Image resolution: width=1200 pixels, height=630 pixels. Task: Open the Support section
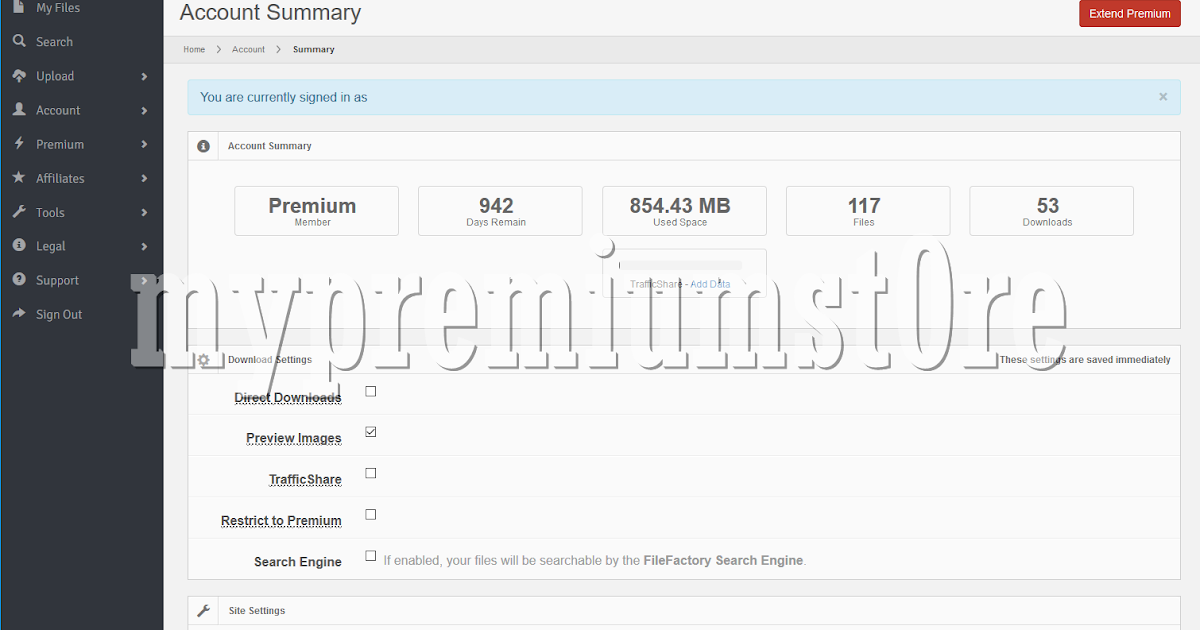[x=55, y=280]
